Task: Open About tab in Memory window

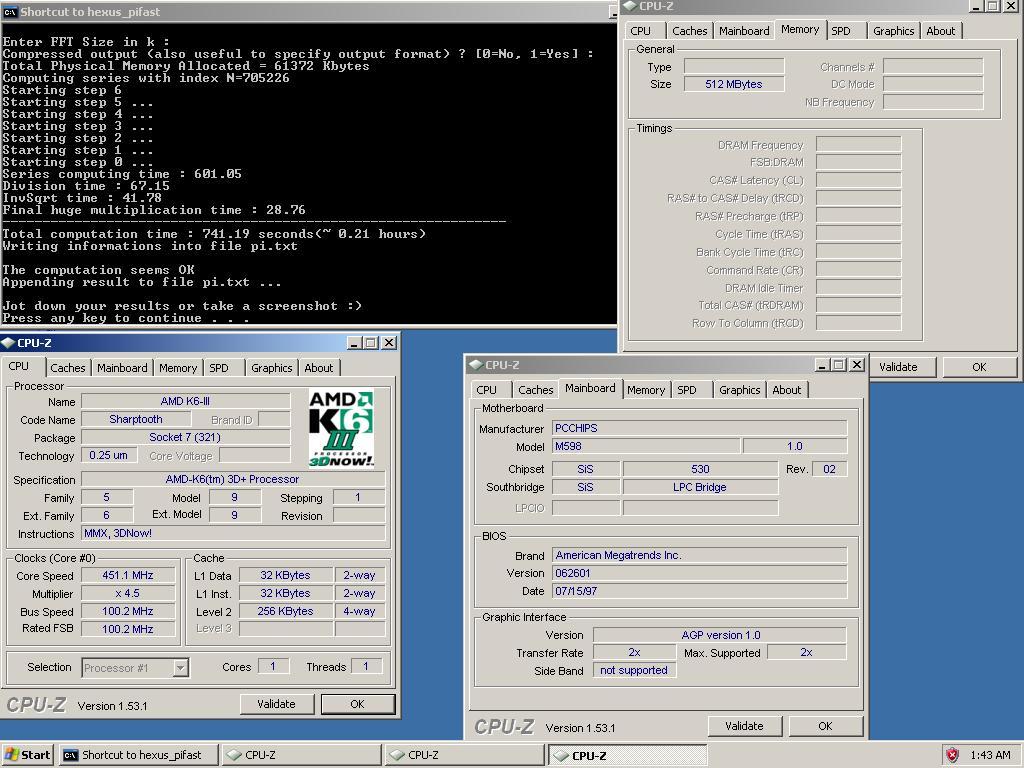Action: click(940, 31)
